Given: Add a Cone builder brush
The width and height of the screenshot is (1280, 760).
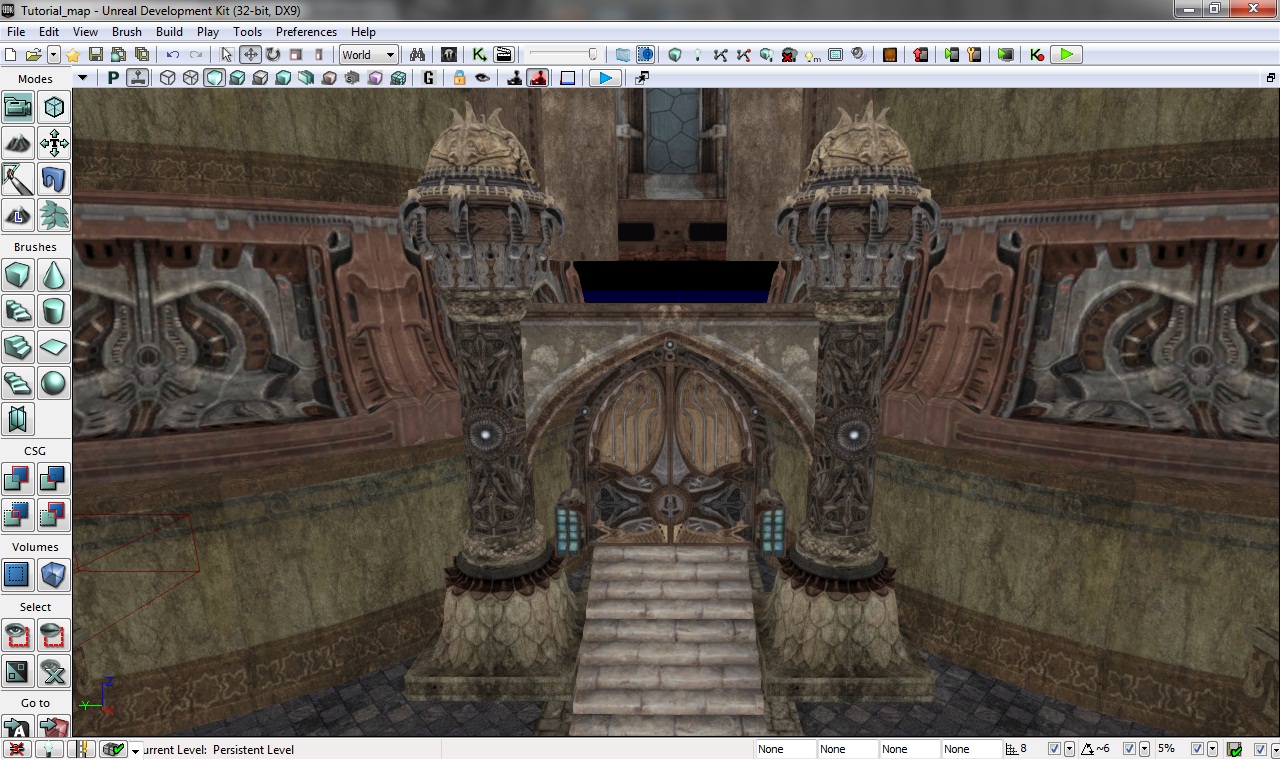Looking at the screenshot, I should [x=54, y=274].
